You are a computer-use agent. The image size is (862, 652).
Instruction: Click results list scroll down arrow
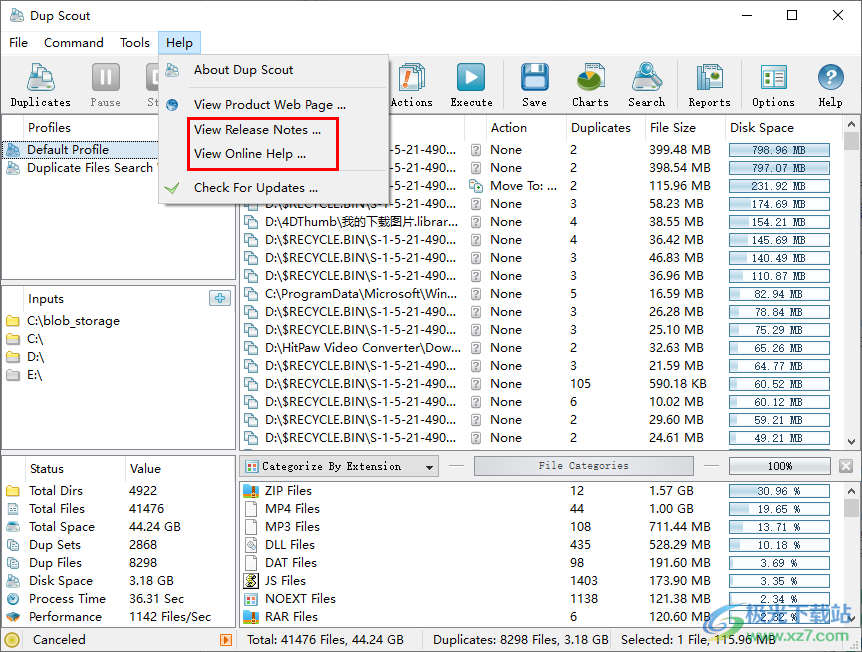click(x=851, y=441)
